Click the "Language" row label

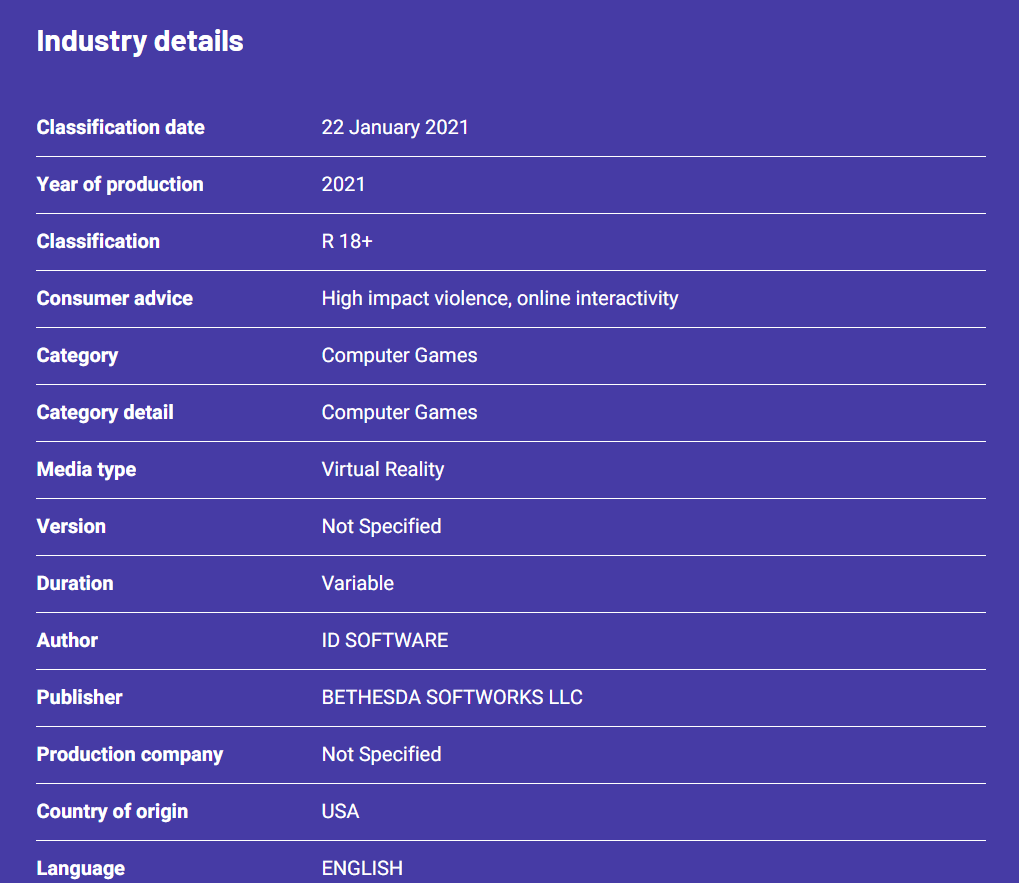(x=81, y=868)
